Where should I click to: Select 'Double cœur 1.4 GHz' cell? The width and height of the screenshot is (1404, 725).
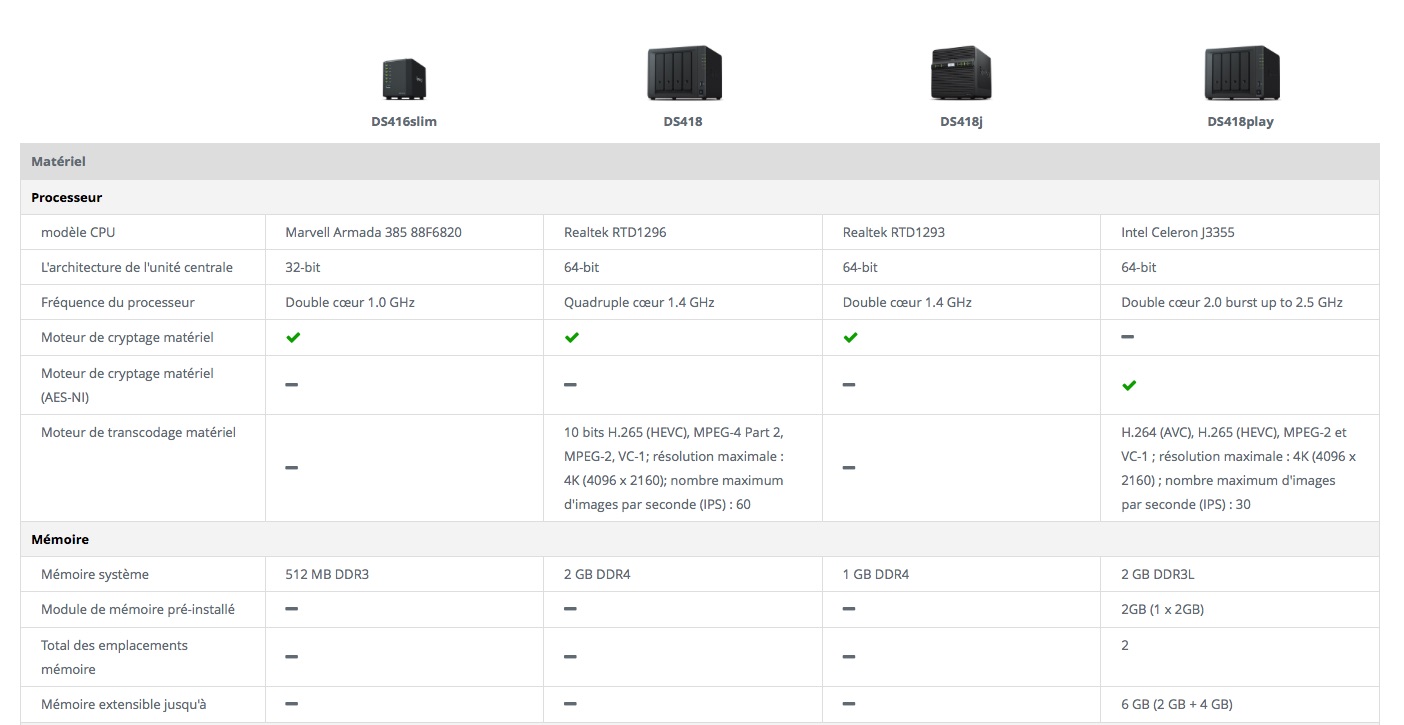click(907, 302)
